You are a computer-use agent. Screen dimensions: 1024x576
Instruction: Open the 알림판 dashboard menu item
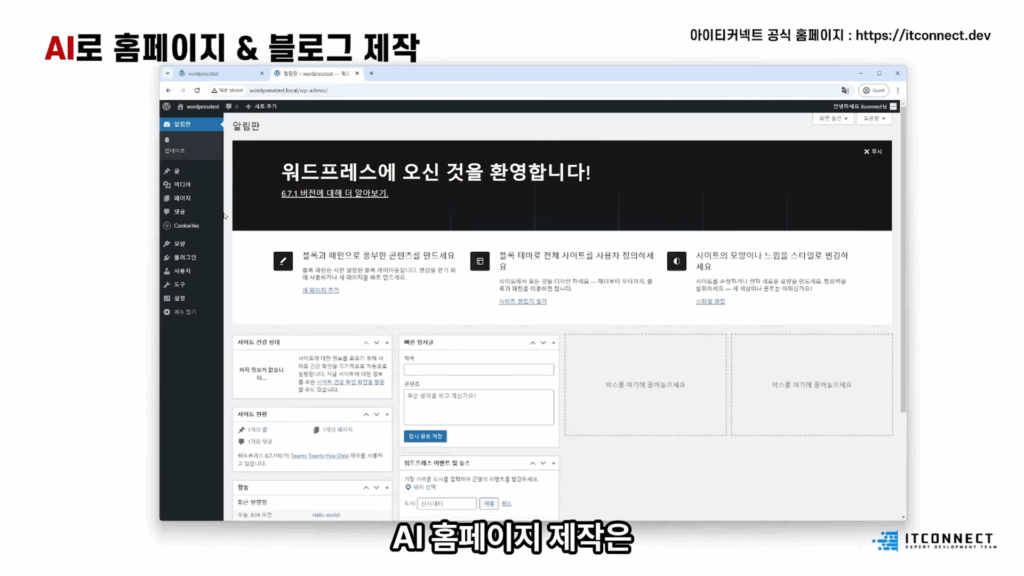[191, 124]
